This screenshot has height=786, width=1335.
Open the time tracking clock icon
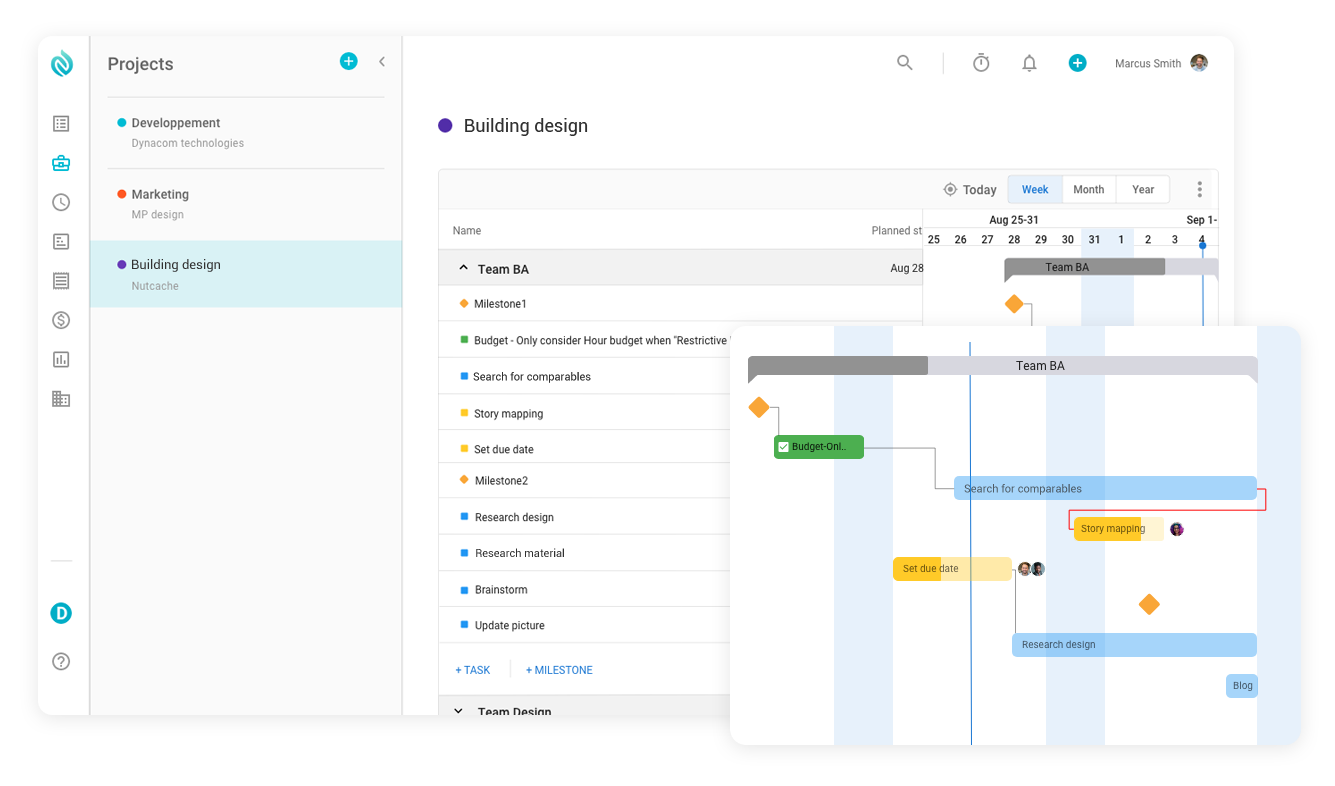click(61, 202)
